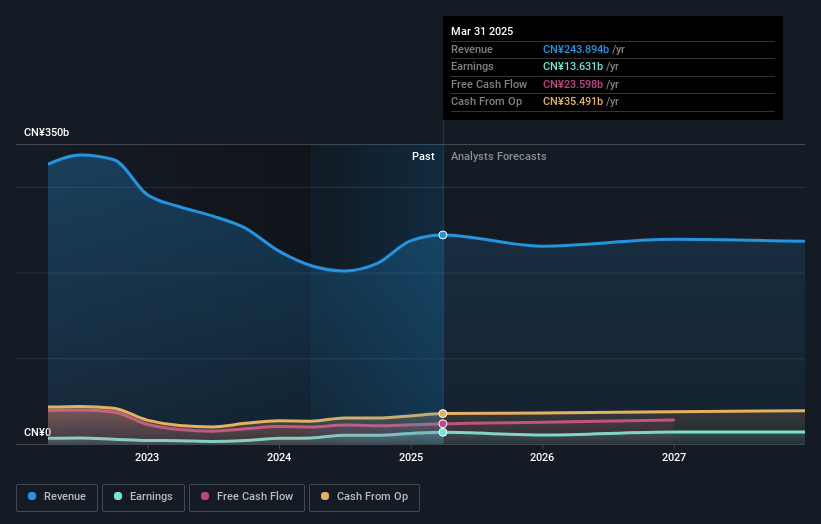Toggle the Revenue legend button
The height and width of the screenshot is (524, 821).
click(x=57, y=497)
